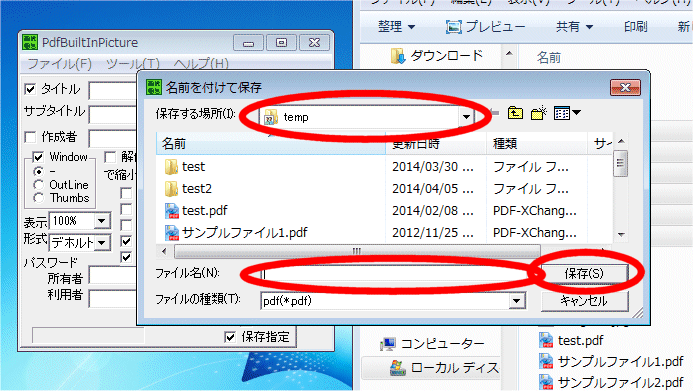Open the view options dropdown arrow
Image resolution: width=693 pixels, height=391 pixels.
point(576,114)
